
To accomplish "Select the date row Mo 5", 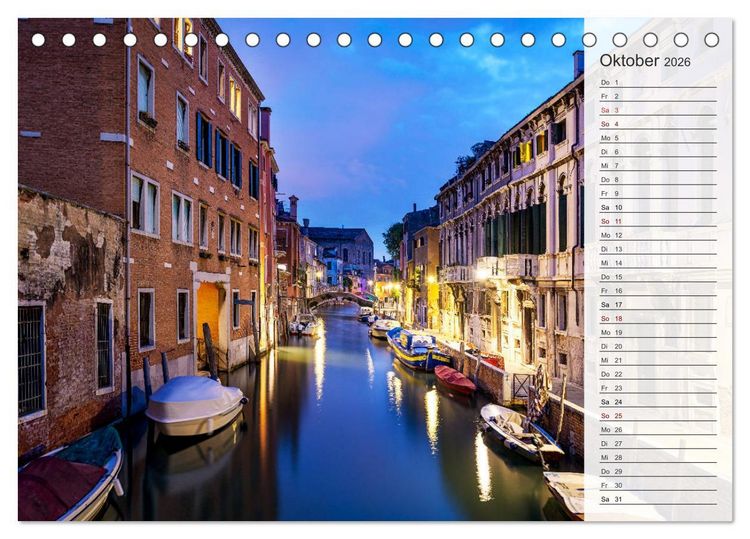I will coord(658,138).
